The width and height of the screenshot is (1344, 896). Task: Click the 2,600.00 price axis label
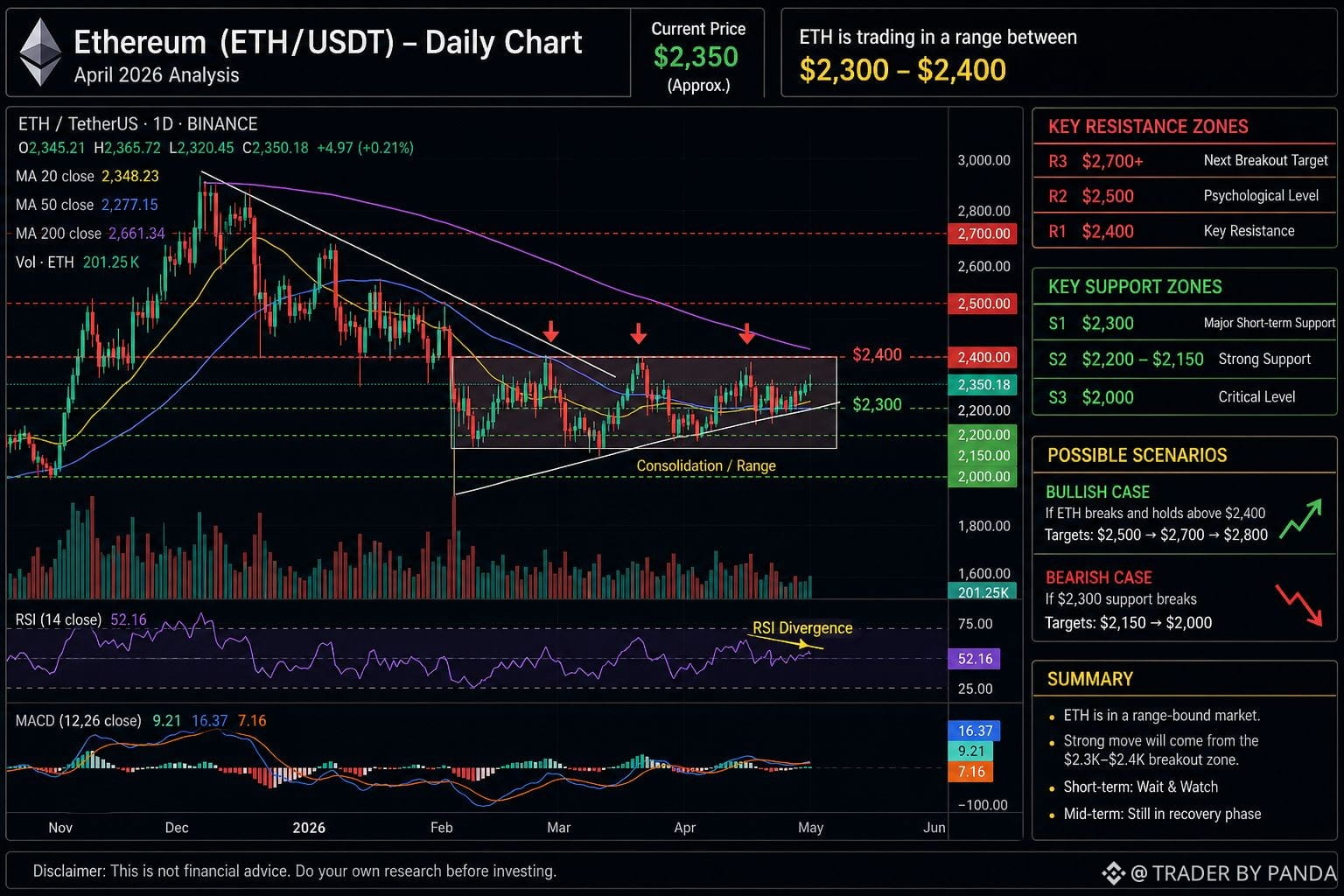pos(983,266)
